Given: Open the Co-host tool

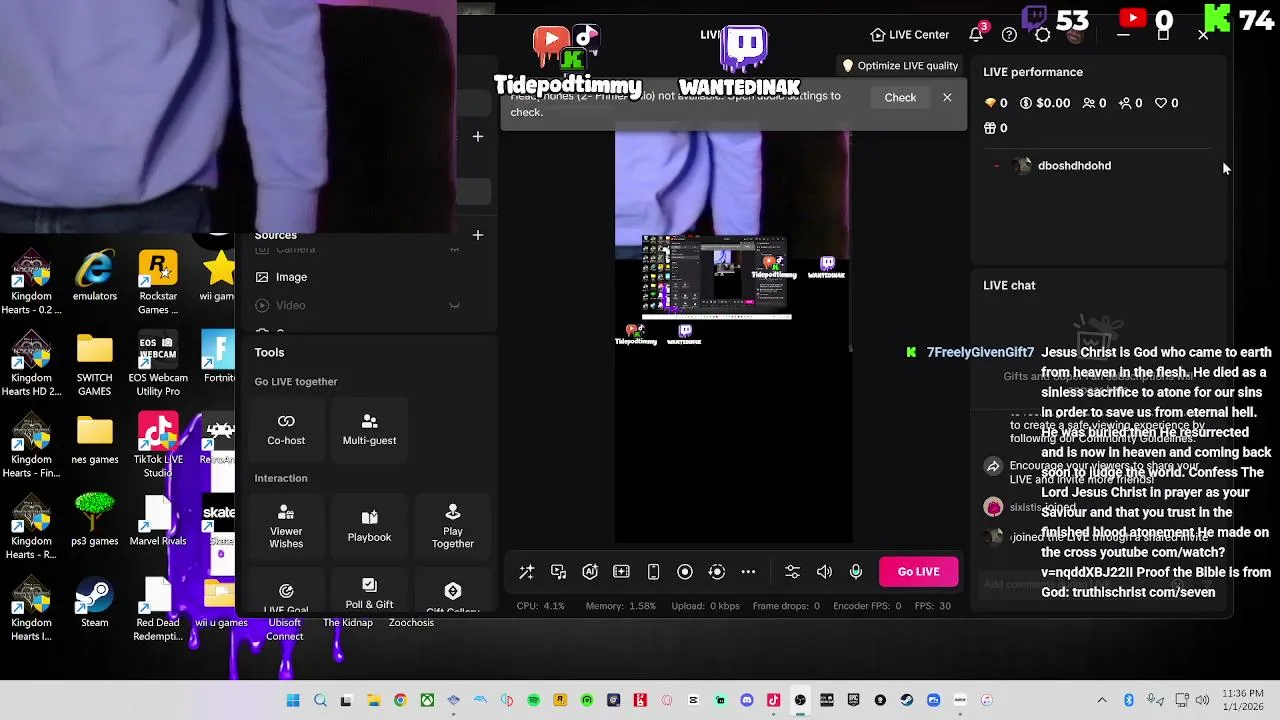Looking at the screenshot, I should click(x=286, y=429).
